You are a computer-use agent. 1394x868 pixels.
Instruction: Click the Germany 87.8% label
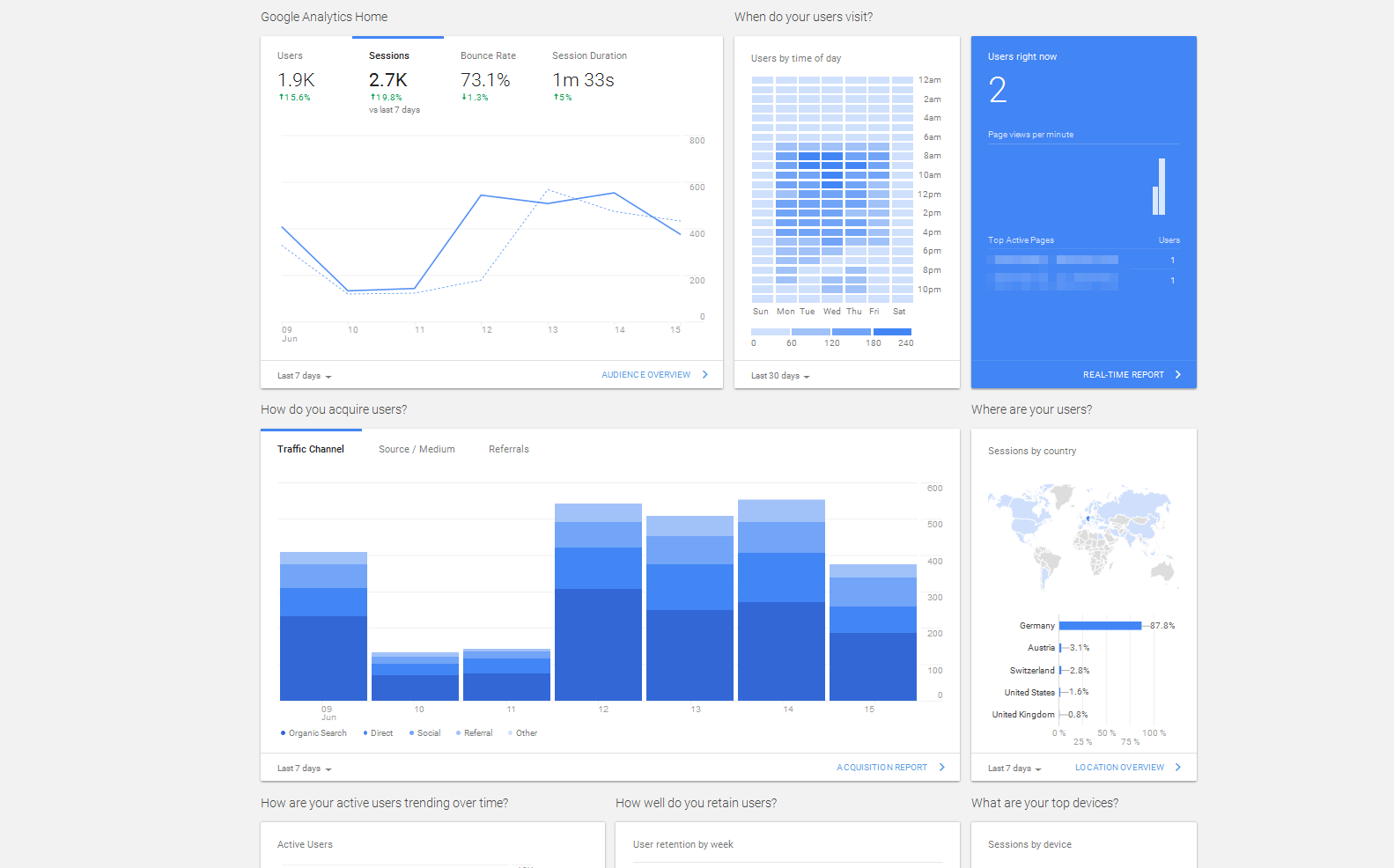pyautogui.click(x=1162, y=626)
